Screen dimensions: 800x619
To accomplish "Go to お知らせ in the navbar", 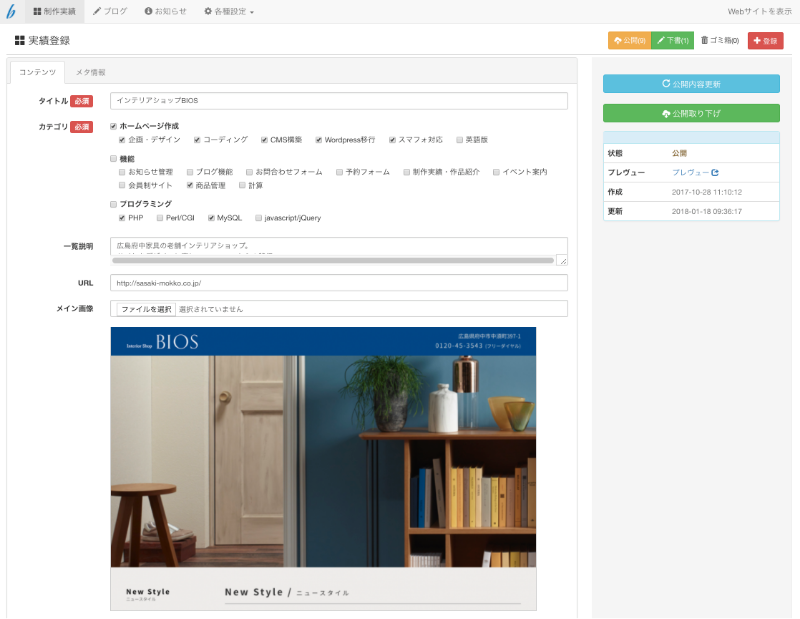I will tap(165, 11).
